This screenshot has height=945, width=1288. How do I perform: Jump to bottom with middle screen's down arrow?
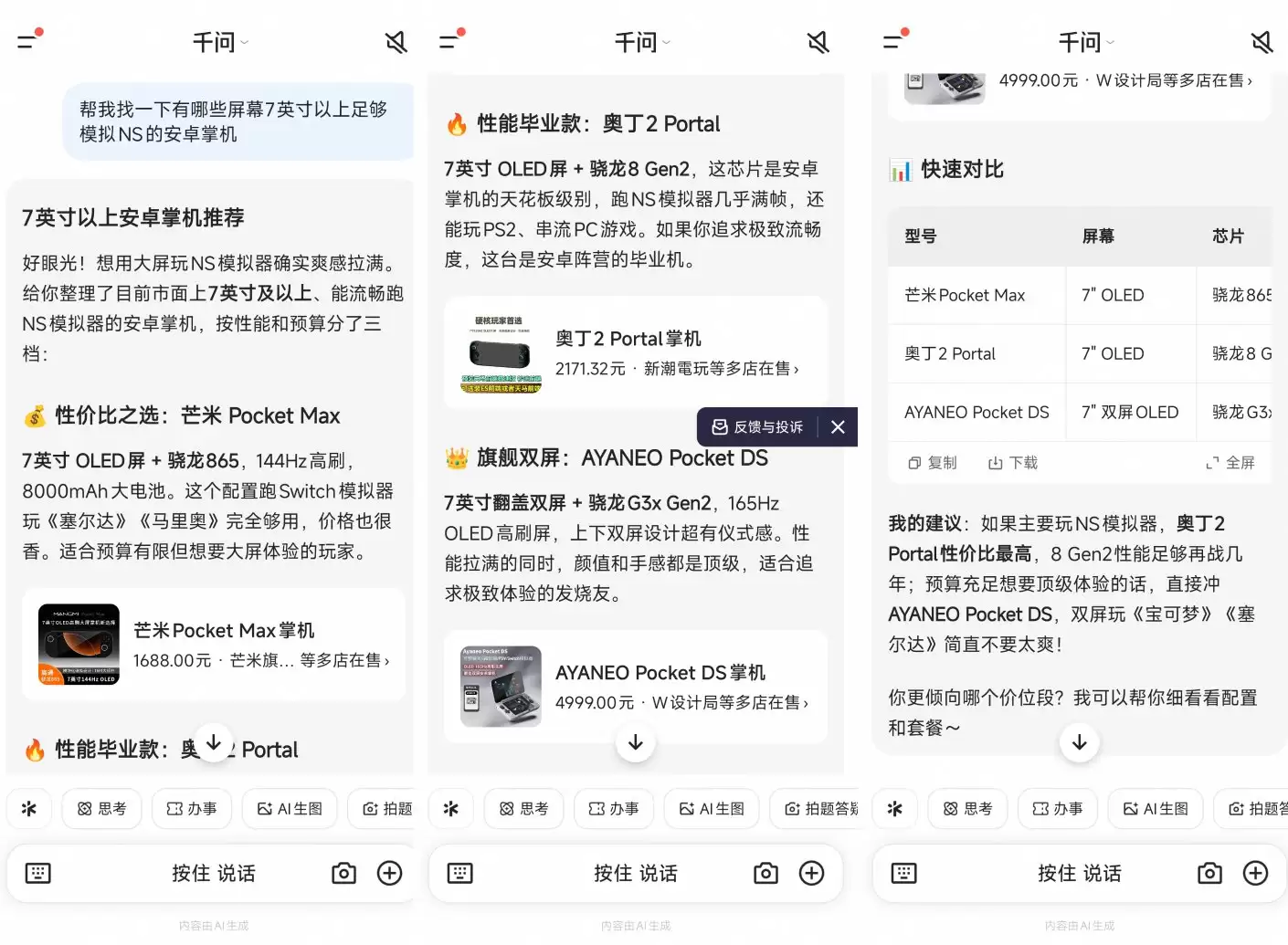(x=636, y=742)
